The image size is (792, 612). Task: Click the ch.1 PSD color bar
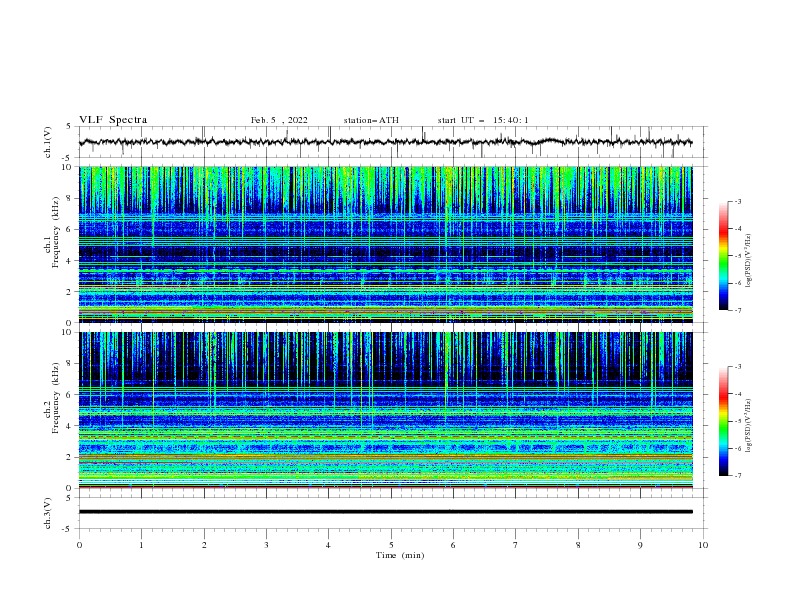tap(723, 256)
